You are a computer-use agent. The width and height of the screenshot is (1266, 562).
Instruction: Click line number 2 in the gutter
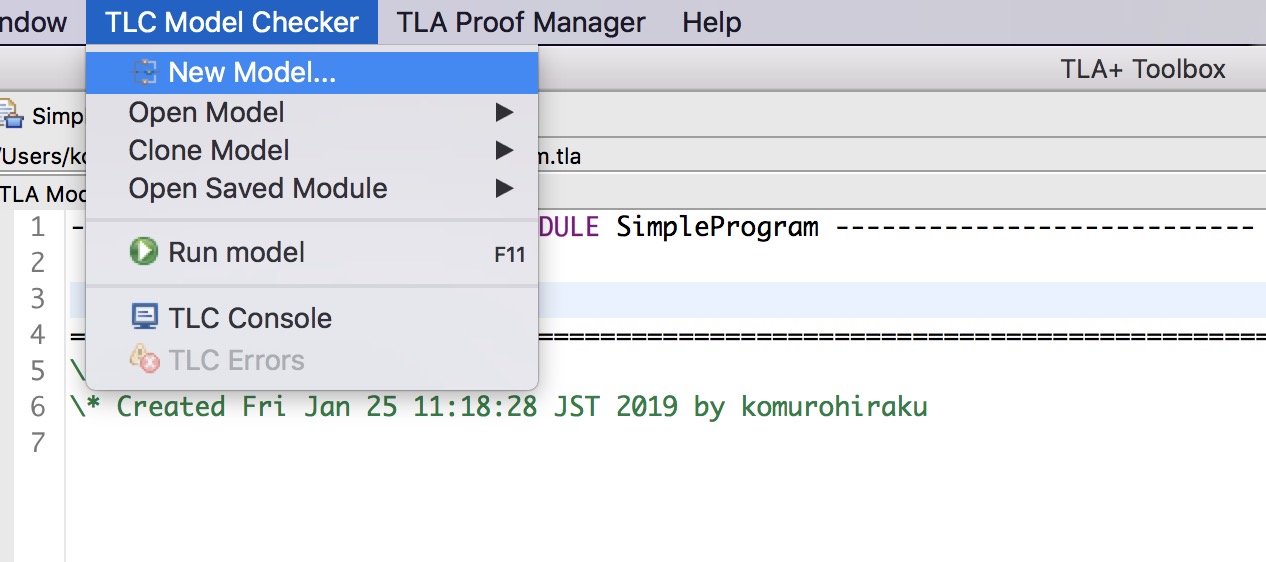(37, 263)
